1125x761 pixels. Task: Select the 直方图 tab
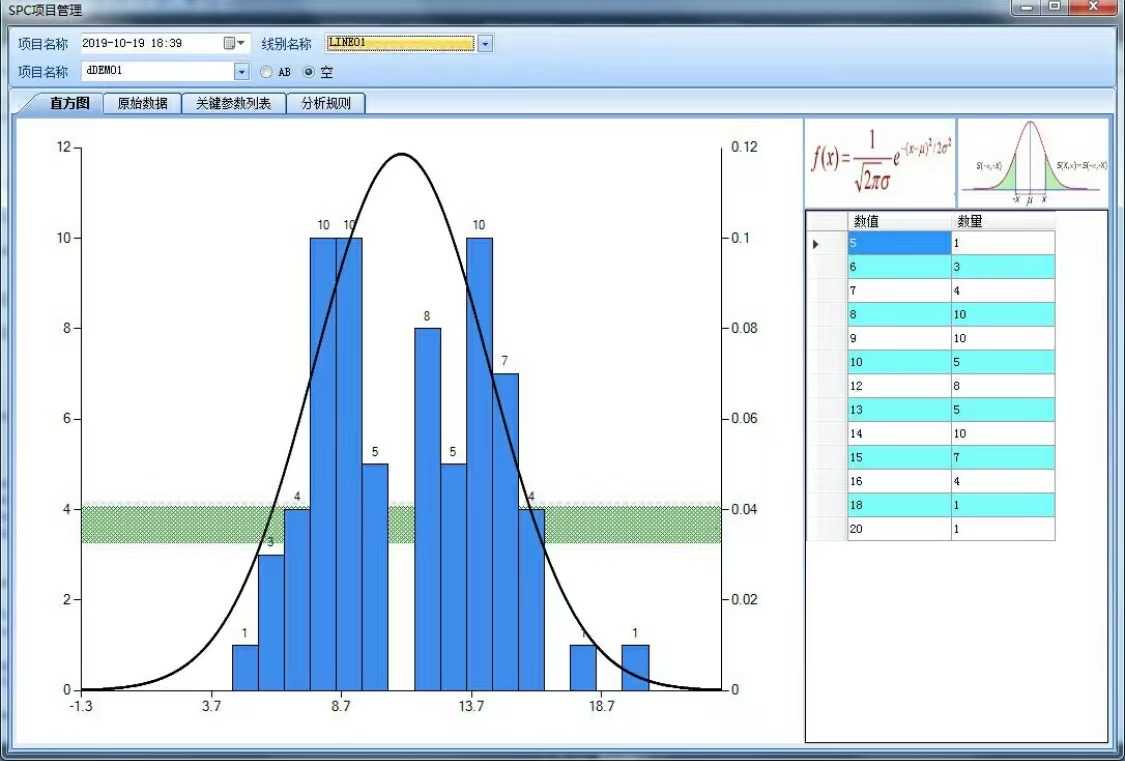pos(69,103)
